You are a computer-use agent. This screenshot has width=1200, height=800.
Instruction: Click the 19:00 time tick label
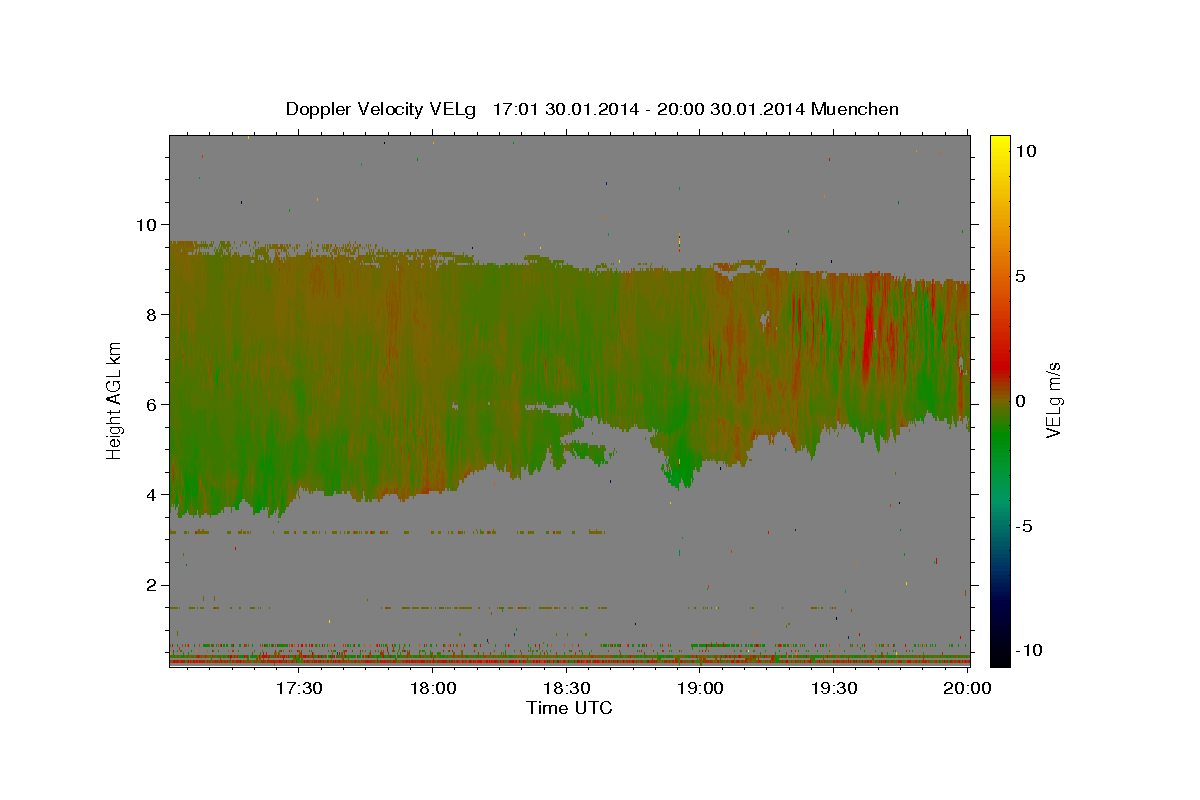tap(701, 688)
